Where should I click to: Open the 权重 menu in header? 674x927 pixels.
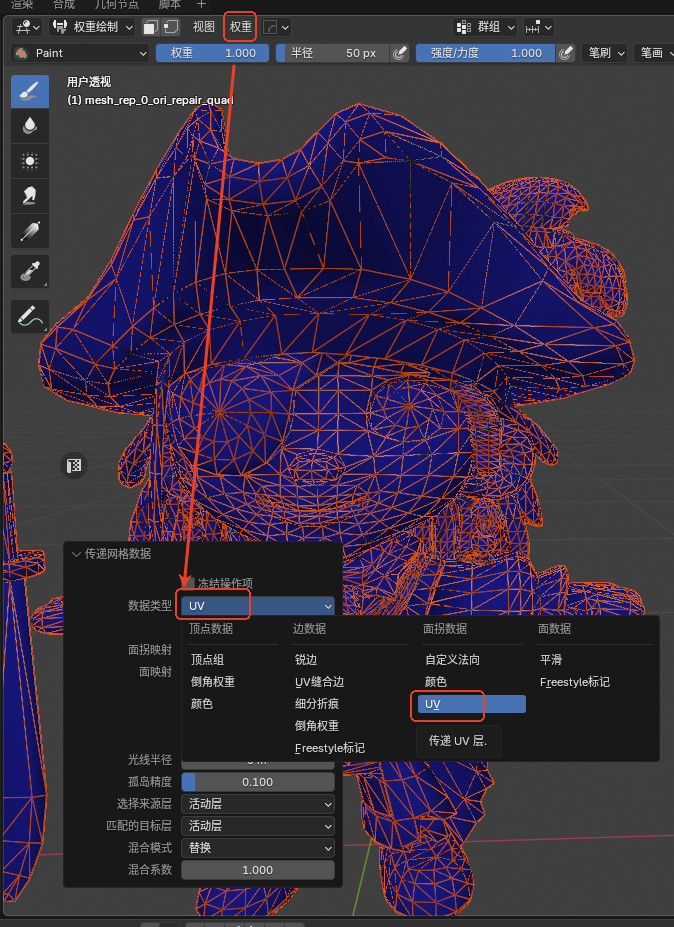point(241,27)
